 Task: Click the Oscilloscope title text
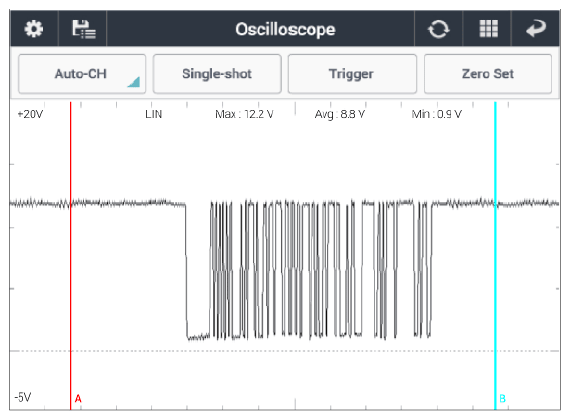coord(285,29)
